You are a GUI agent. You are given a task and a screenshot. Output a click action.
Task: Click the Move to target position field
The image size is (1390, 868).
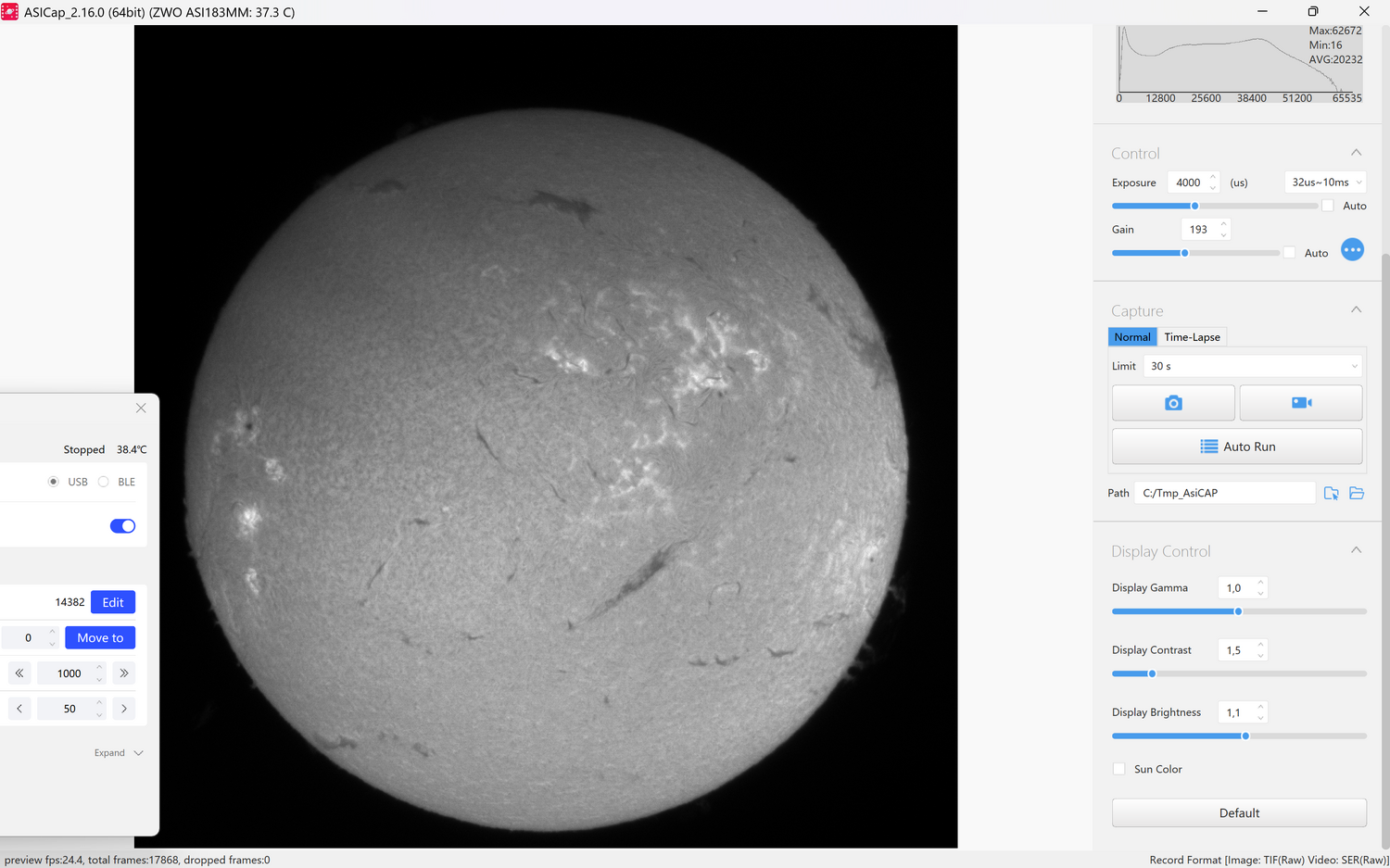[x=30, y=637]
